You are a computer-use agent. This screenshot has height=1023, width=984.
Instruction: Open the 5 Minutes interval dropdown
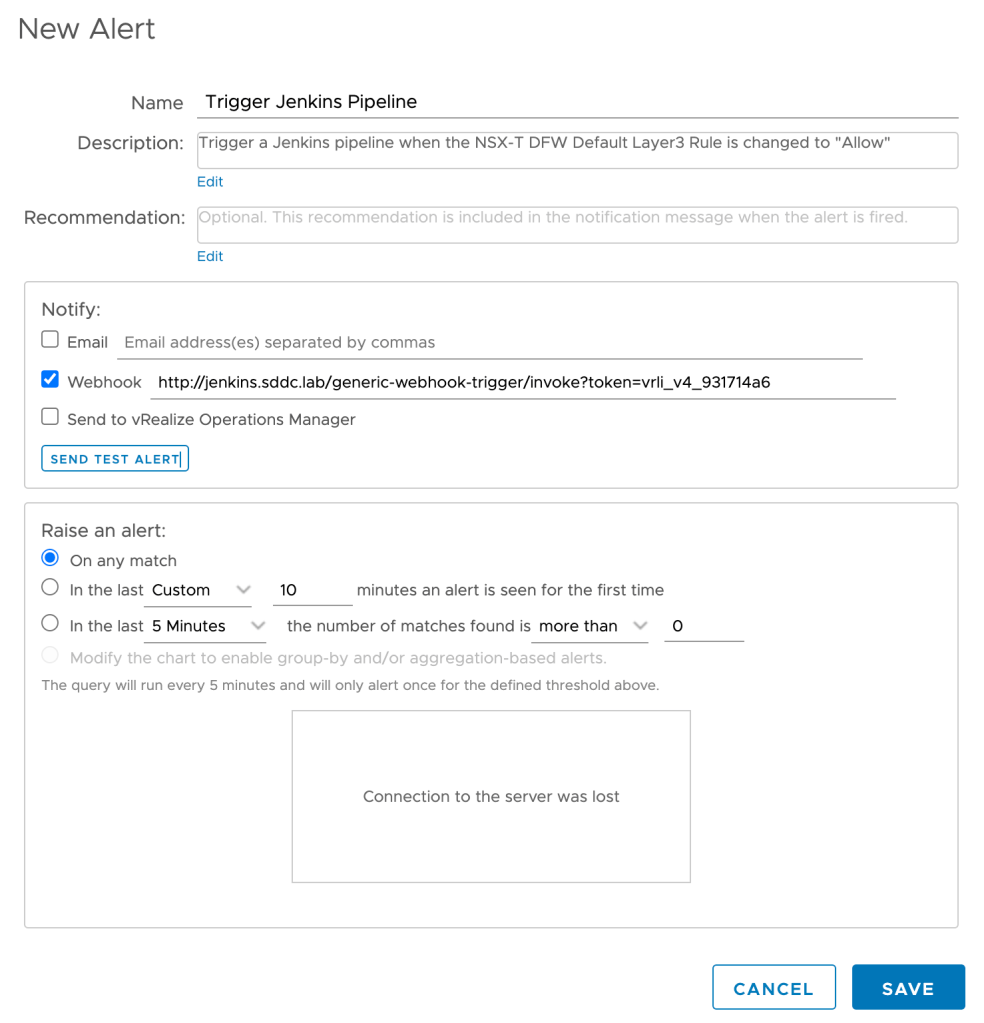point(206,626)
